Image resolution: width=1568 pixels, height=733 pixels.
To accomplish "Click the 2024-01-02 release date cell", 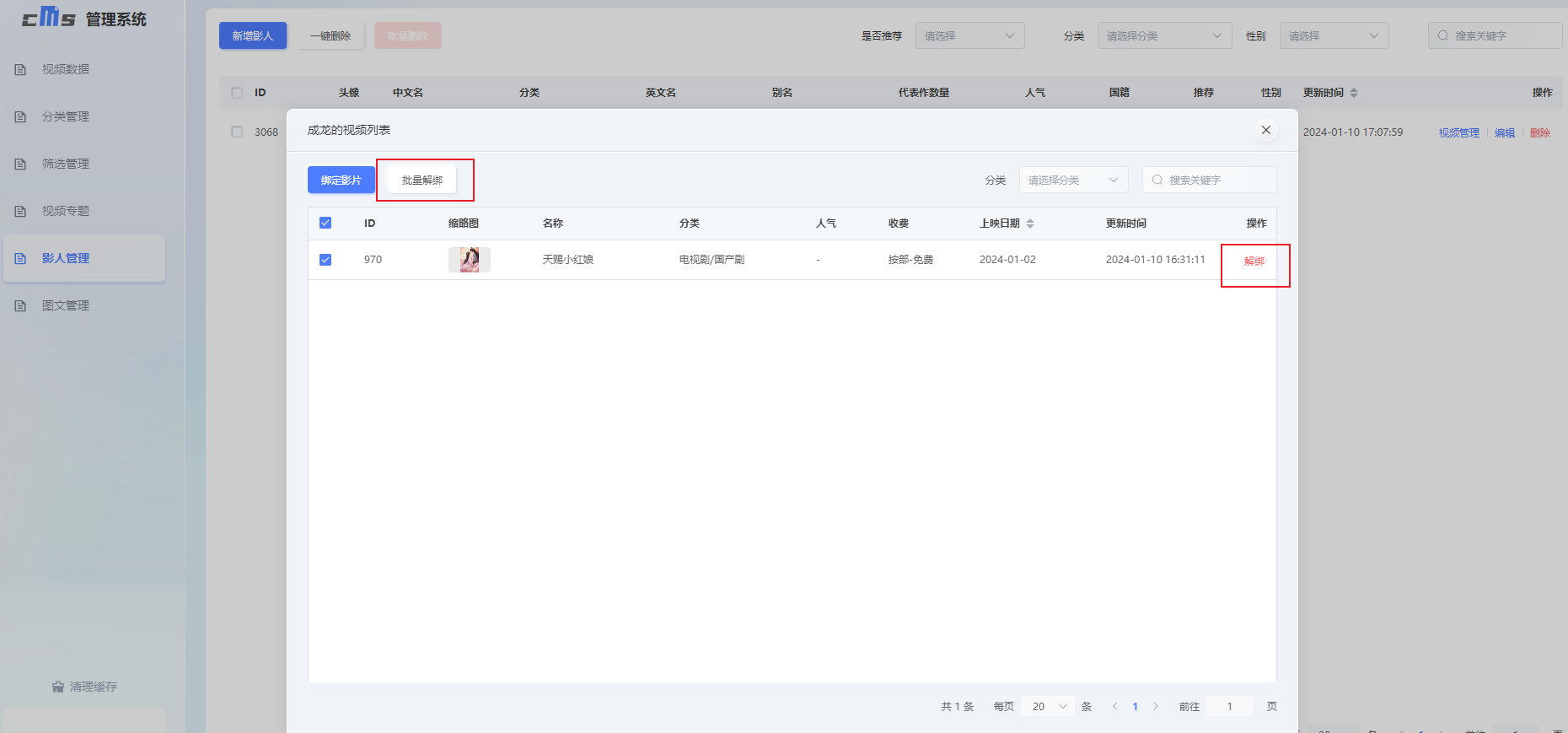I will point(1007,260).
